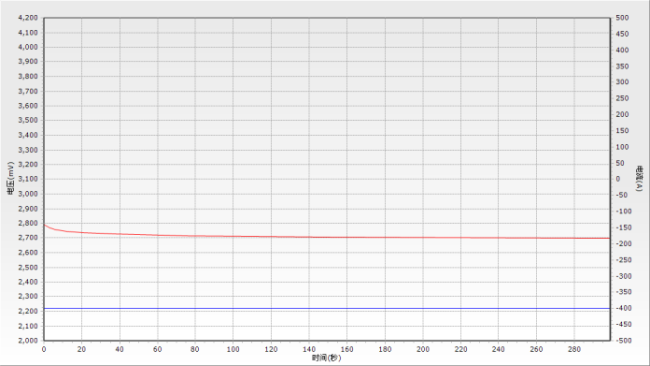The image size is (650, 366).
Task: Click the 280 second time tick
Action: point(574,349)
